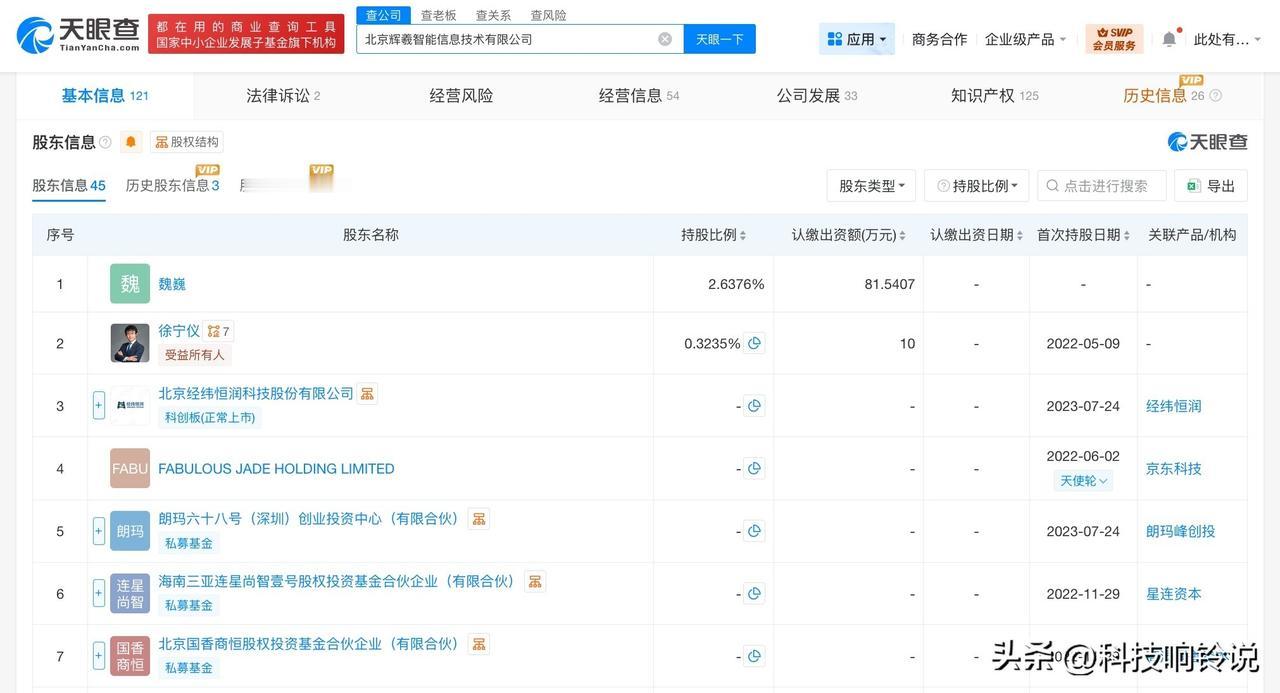Click the help icon next to 历史信息 tab
1280x693 pixels.
click(x=1215, y=96)
